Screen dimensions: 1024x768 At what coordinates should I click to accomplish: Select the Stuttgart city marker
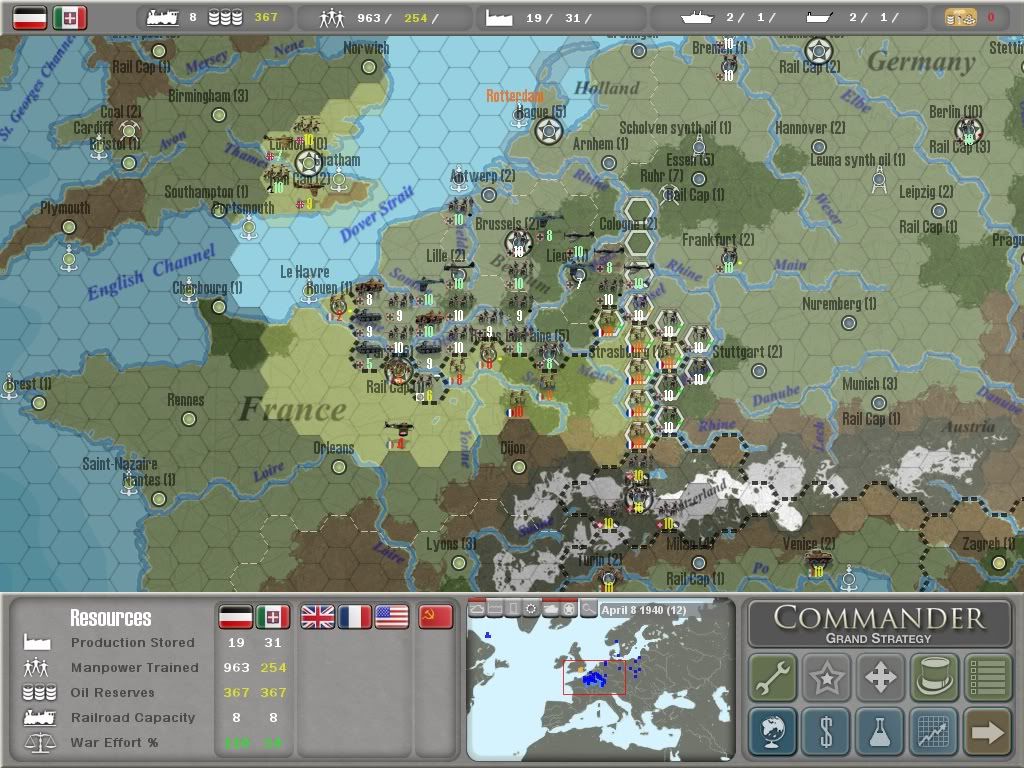tap(758, 371)
